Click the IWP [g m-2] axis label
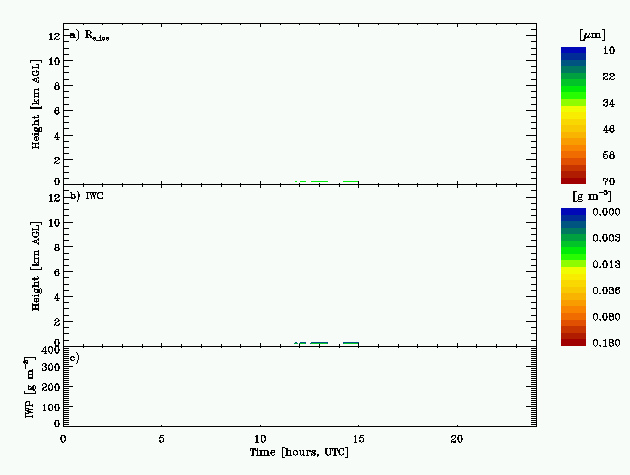Viewport: 630px width, 475px height. pos(30,387)
